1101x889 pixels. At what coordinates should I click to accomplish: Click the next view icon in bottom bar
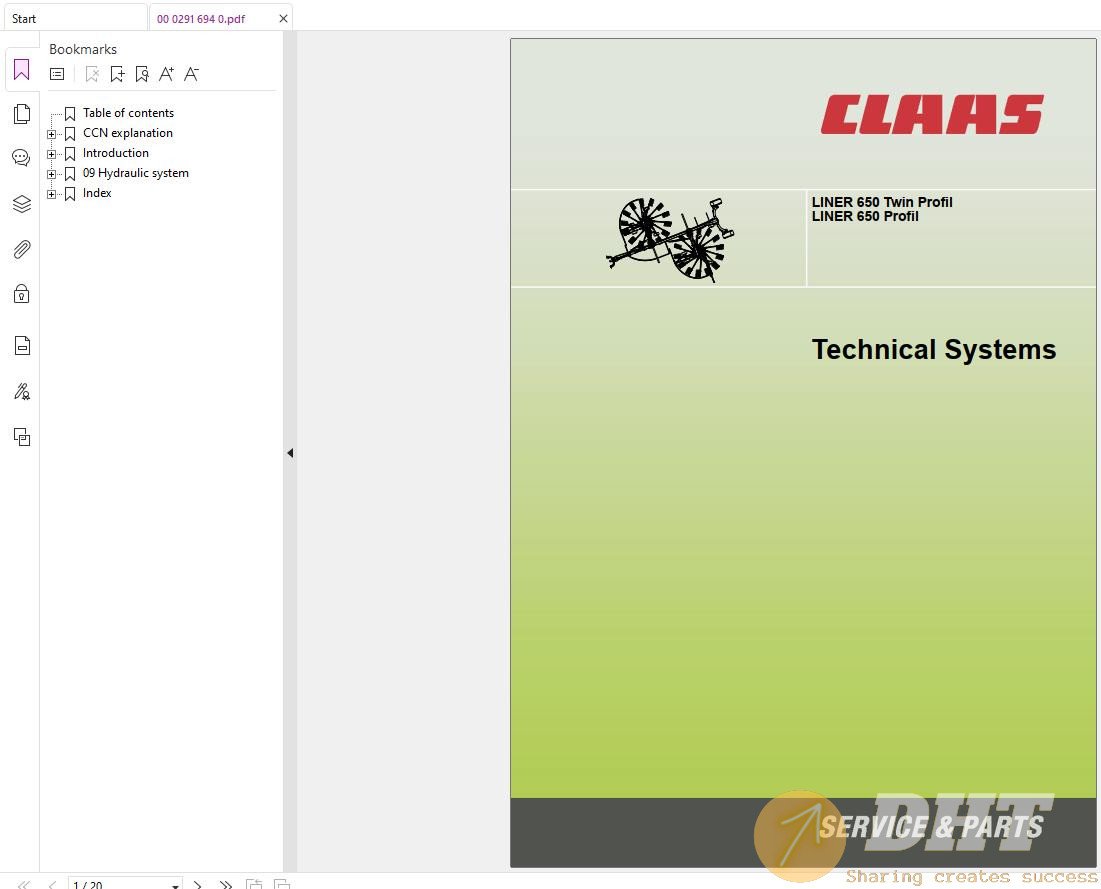click(x=282, y=884)
